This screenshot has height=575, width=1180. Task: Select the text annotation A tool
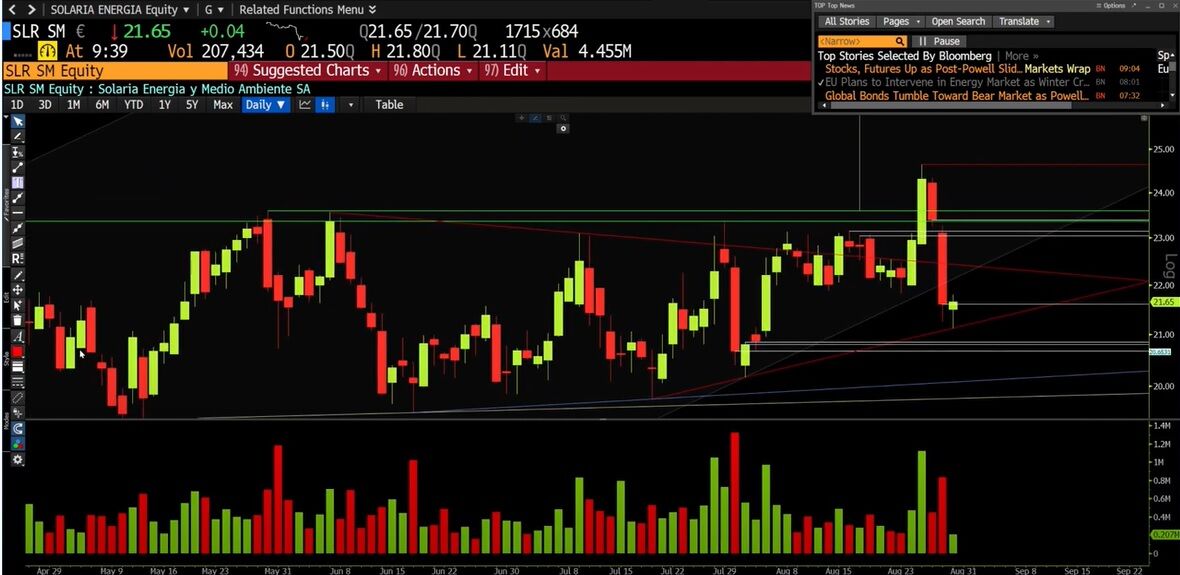[x=17, y=336]
